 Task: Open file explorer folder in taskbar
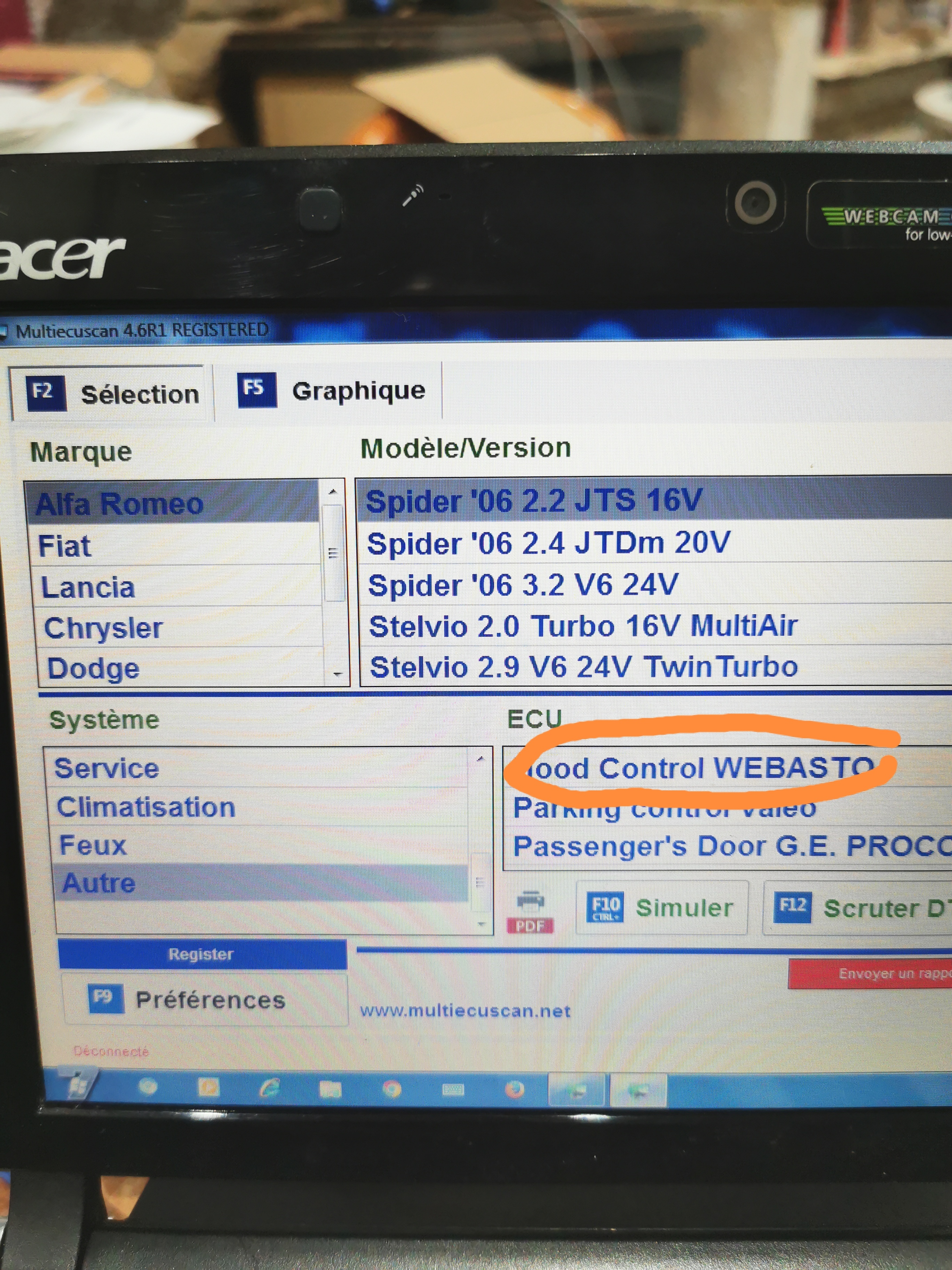[331, 1089]
